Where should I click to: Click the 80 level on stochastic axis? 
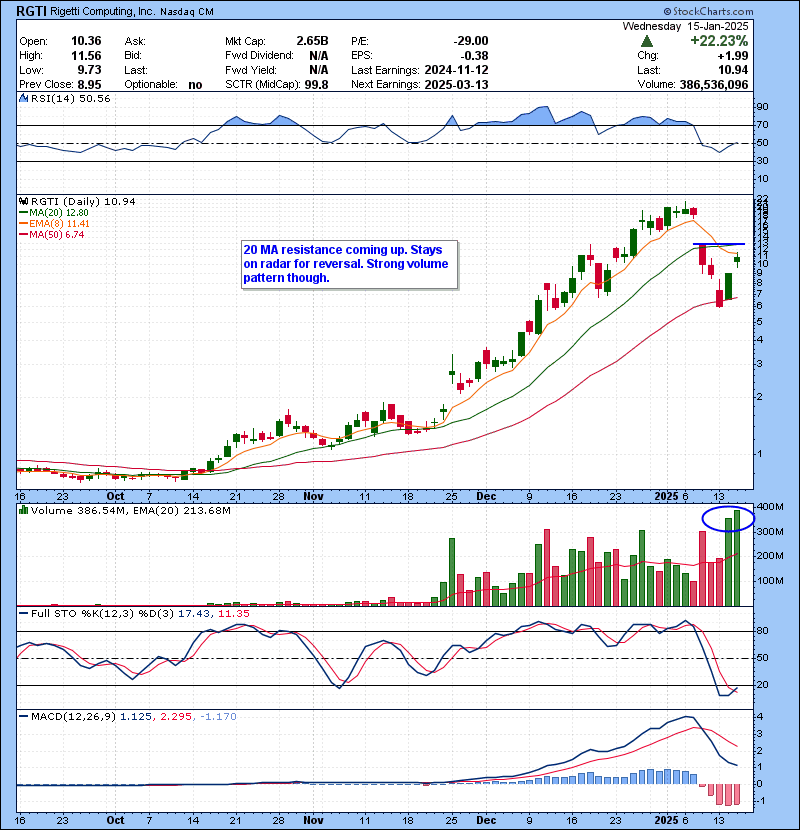pyautogui.click(x=762, y=631)
